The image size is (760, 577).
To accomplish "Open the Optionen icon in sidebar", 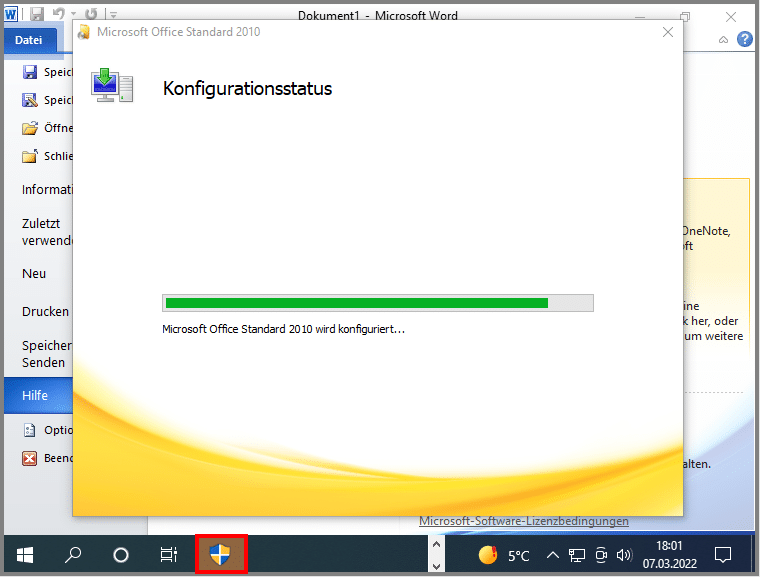I will 30,430.
